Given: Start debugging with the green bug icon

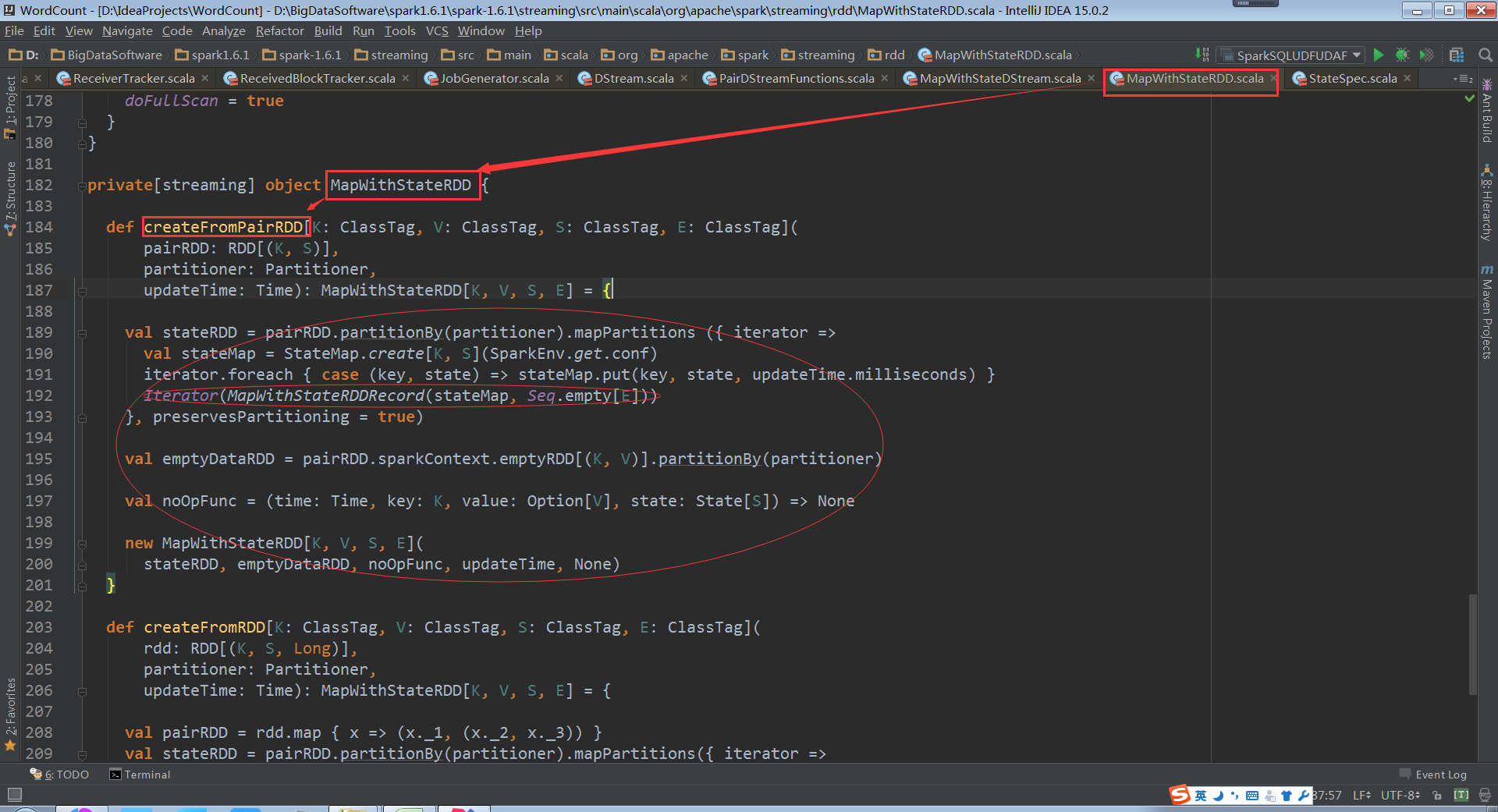Looking at the screenshot, I should pos(1402,55).
